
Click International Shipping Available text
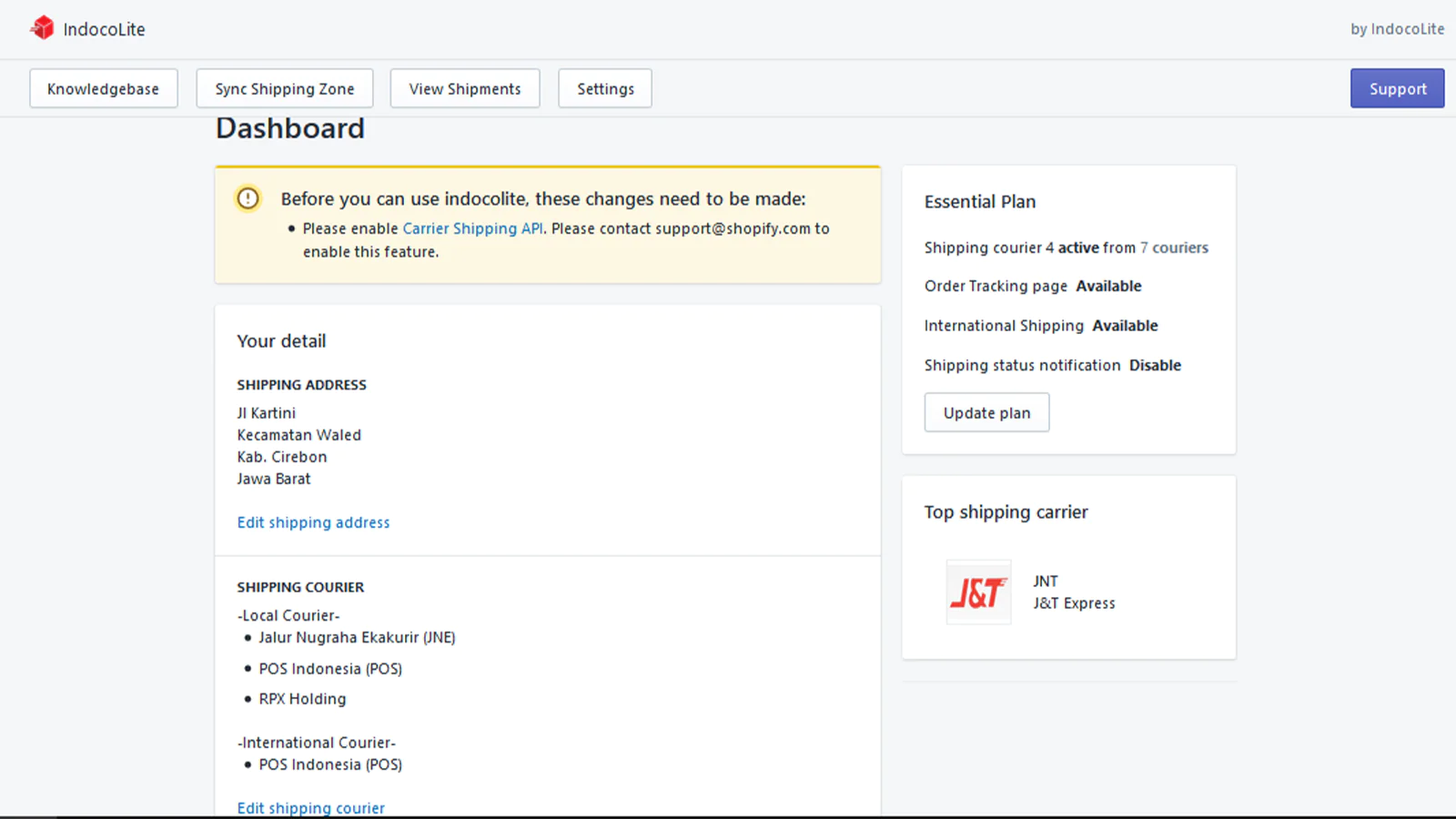click(1041, 326)
